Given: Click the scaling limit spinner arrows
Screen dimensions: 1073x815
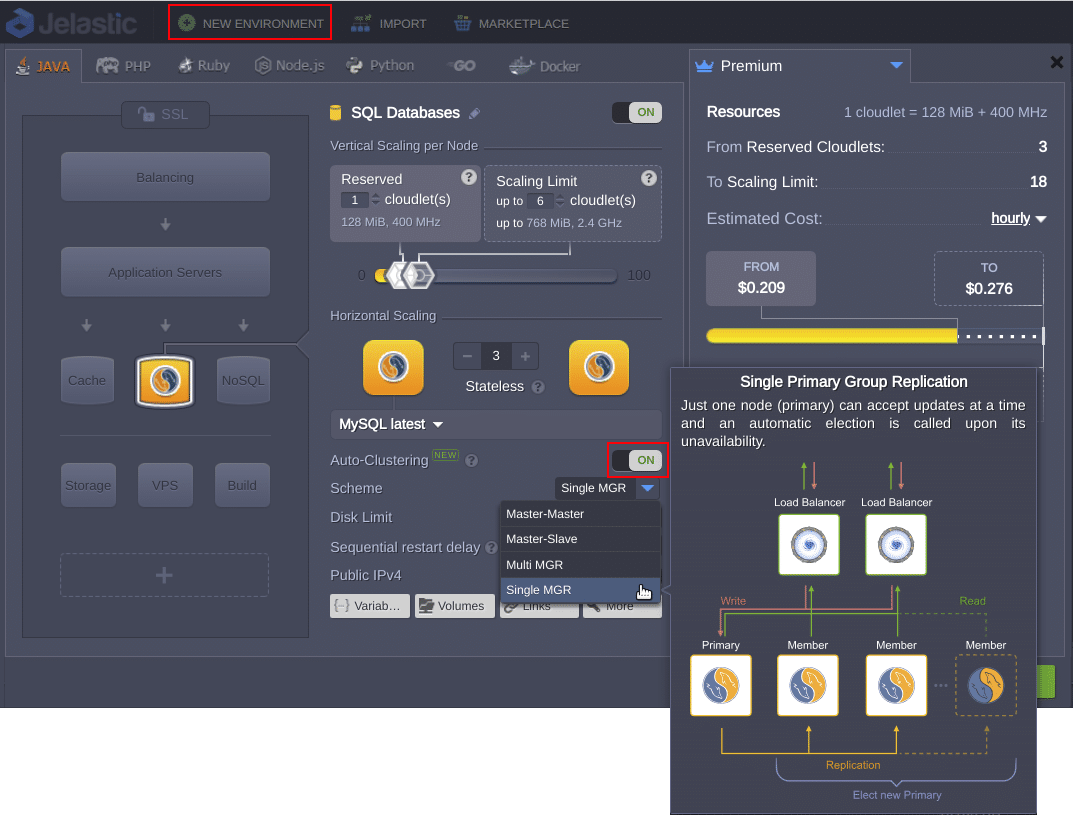Looking at the screenshot, I should click(560, 200).
